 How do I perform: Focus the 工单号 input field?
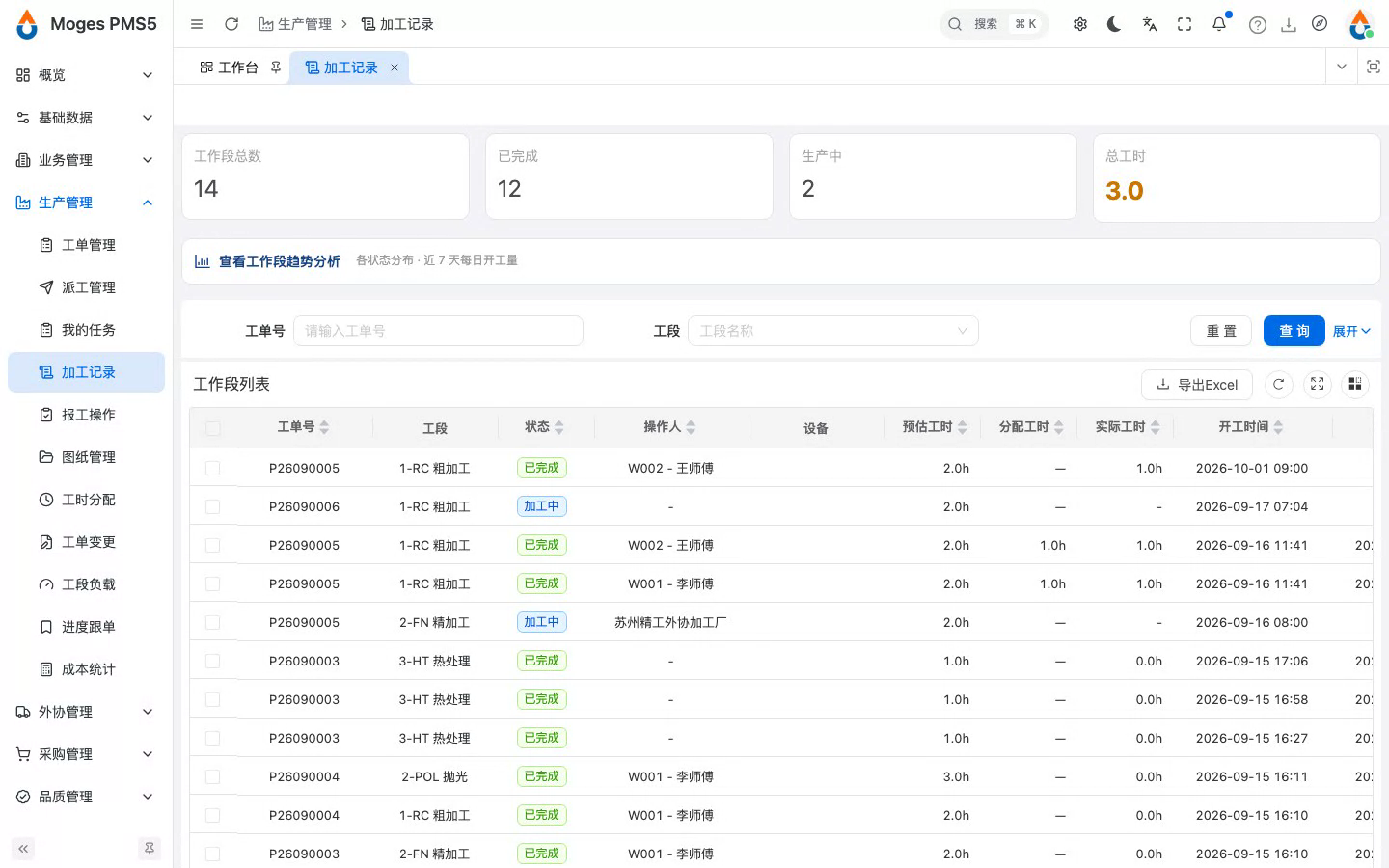(x=438, y=331)
